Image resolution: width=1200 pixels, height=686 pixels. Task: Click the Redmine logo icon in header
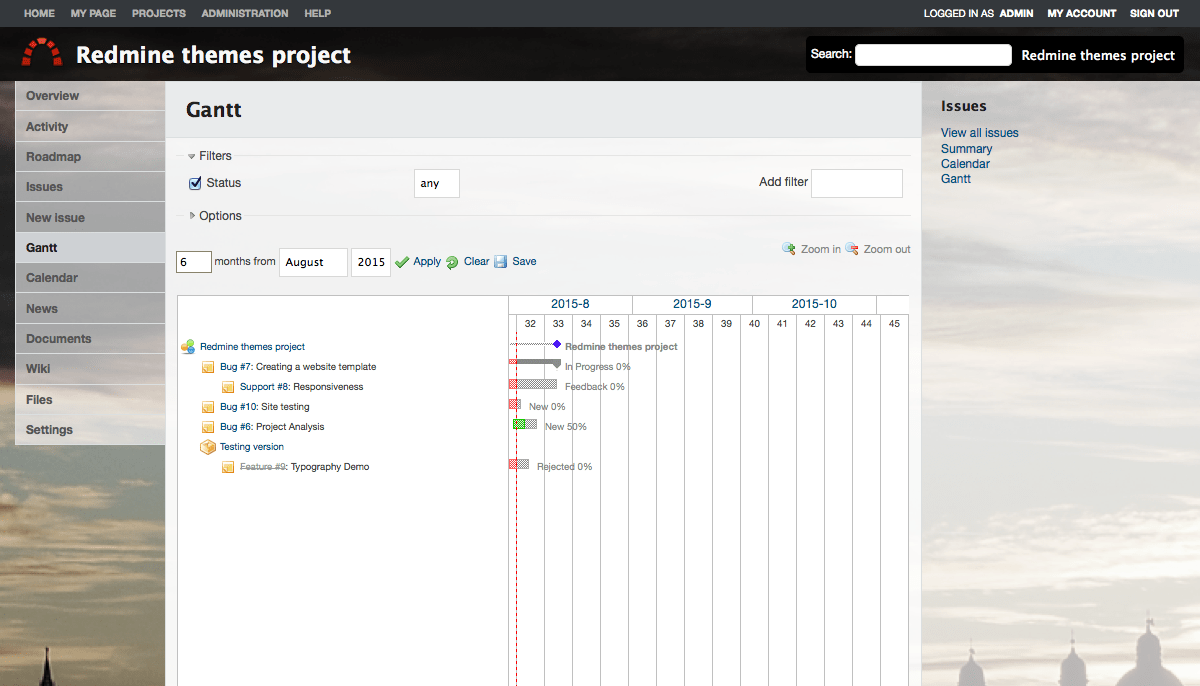42,53
